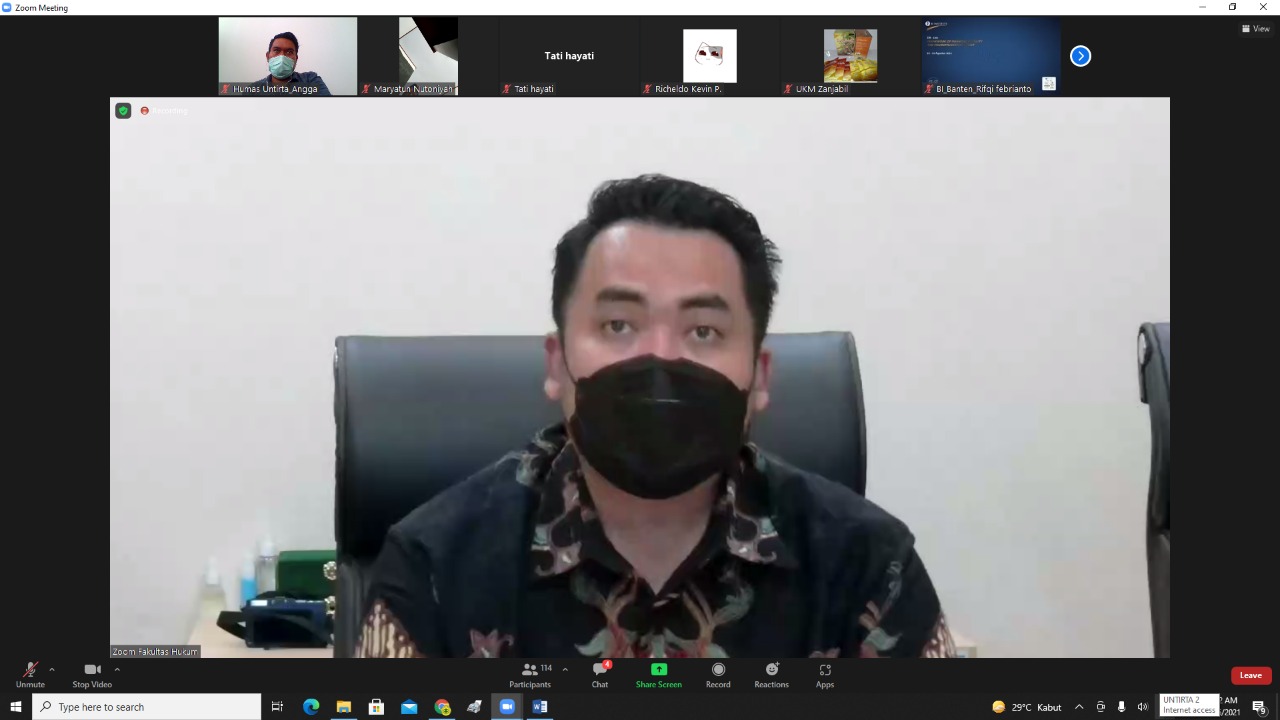Open the Windows Start menu
Image resolution: width=1280 pixels, height=720 pixels.
click(15, 707)
